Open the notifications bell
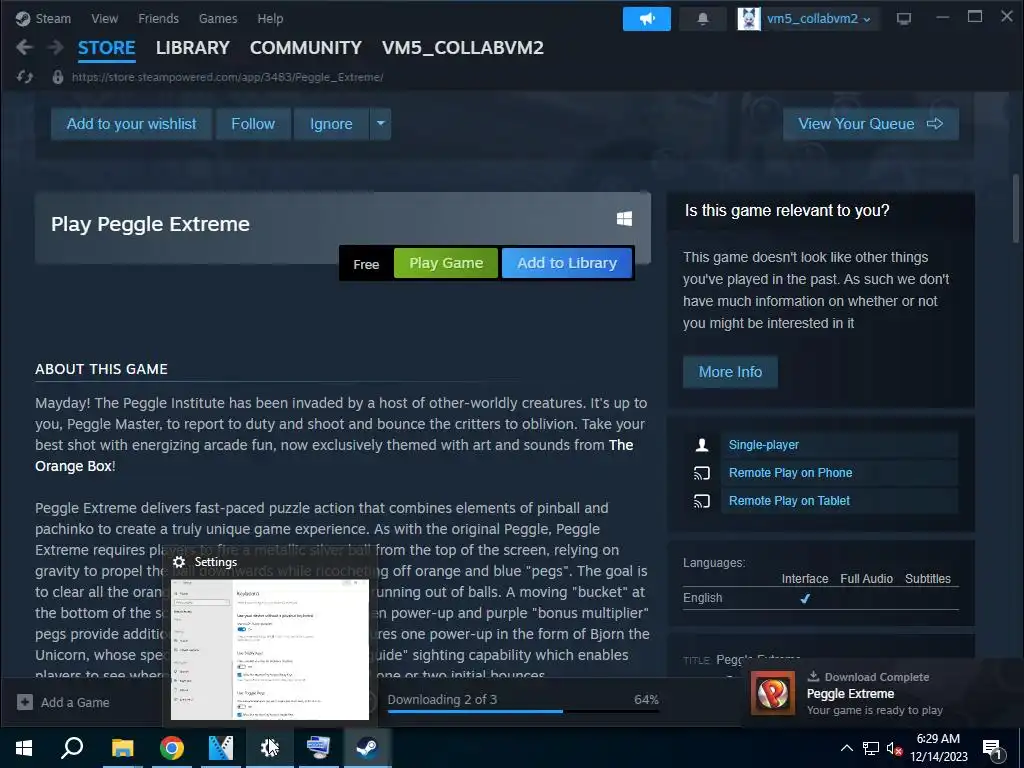Image resolution: width=1024 pixels, height=768 pixels. [x=703, y=19]
